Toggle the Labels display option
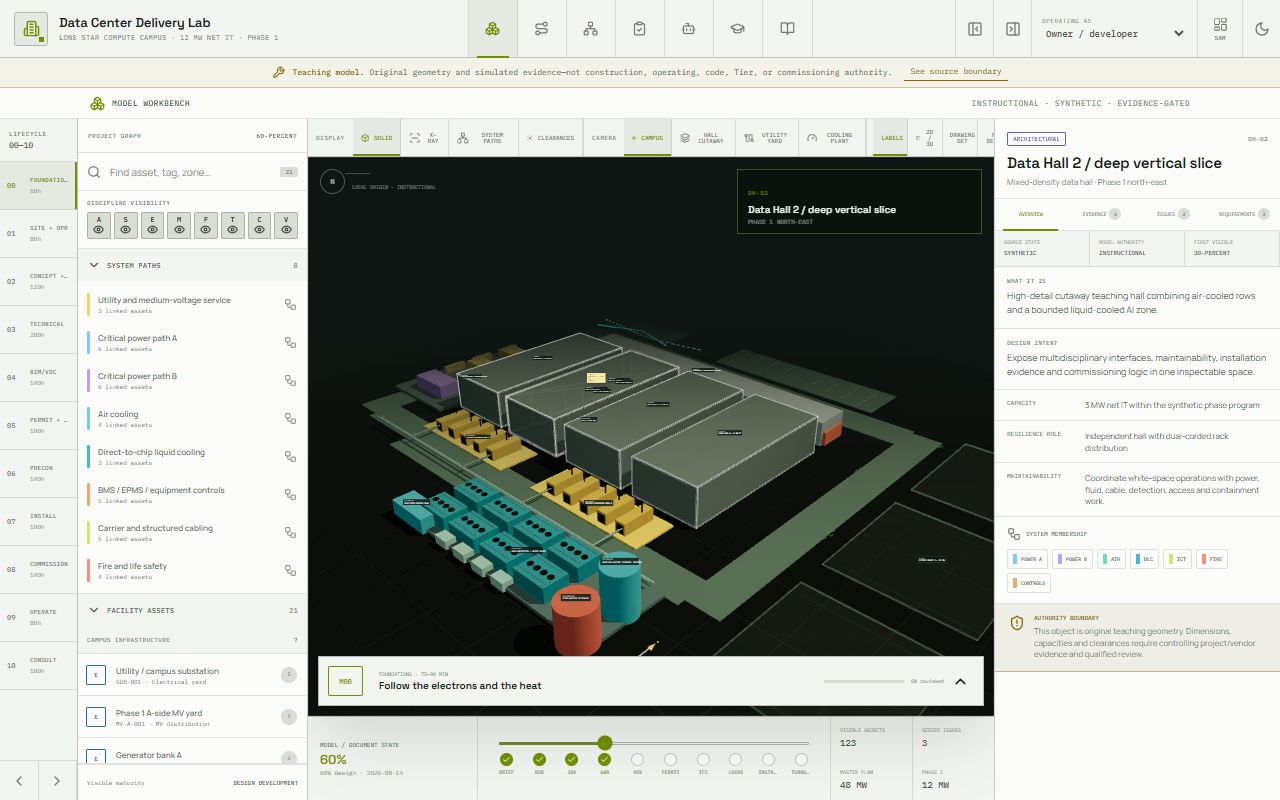Image resolution: width=1280 pixels, height=800 pixels. point(892,138)
